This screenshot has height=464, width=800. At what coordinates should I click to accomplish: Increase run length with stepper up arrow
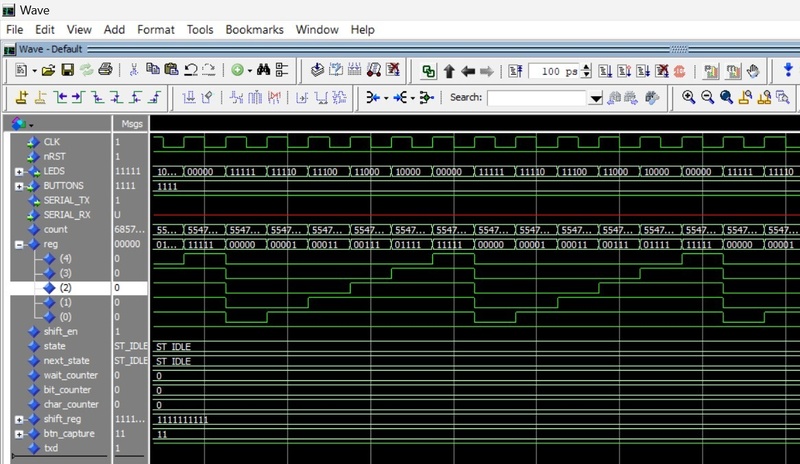coord(587,67)
